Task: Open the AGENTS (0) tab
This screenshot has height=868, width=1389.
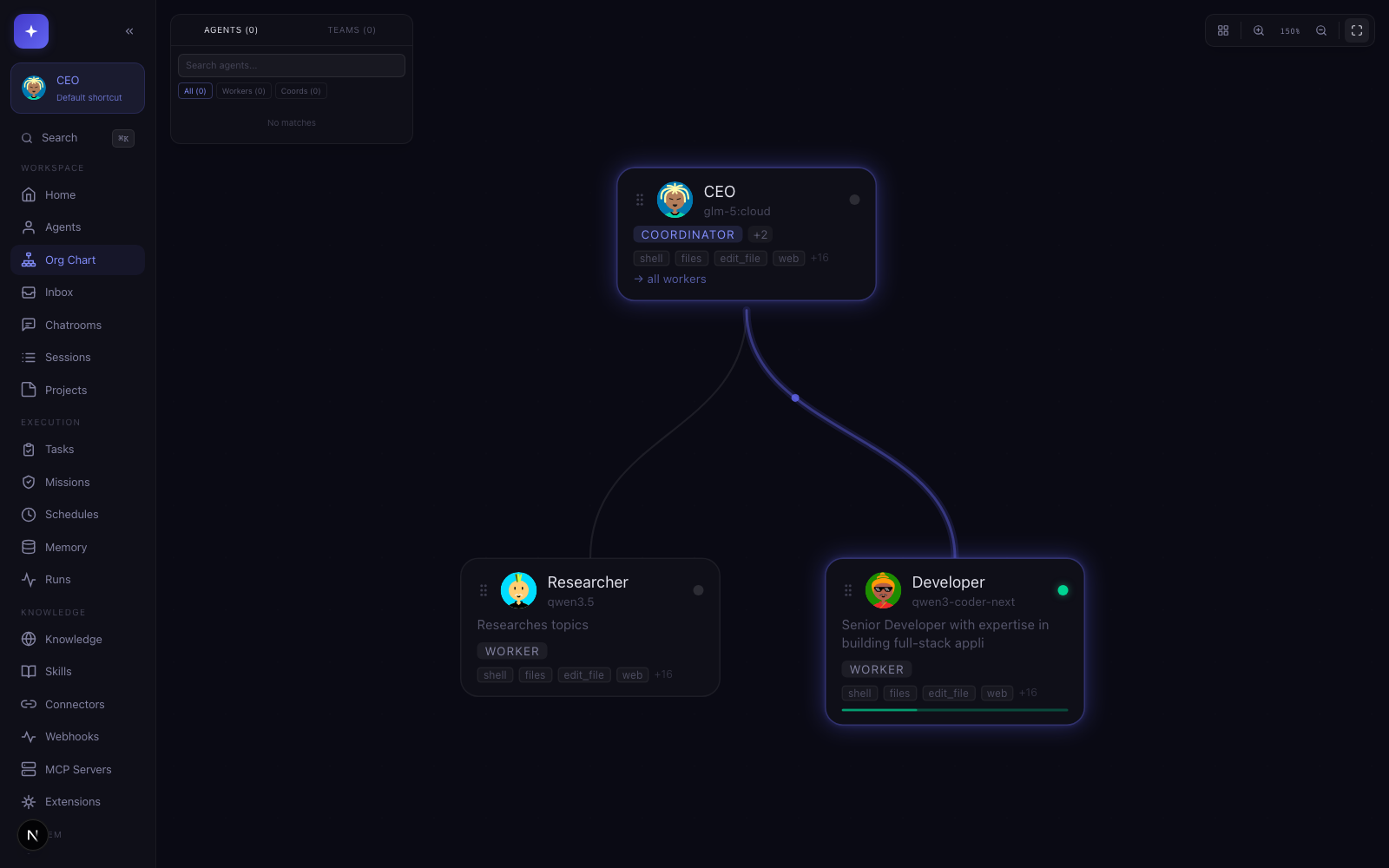Action: pyautogui.click(x=231, y=30)
